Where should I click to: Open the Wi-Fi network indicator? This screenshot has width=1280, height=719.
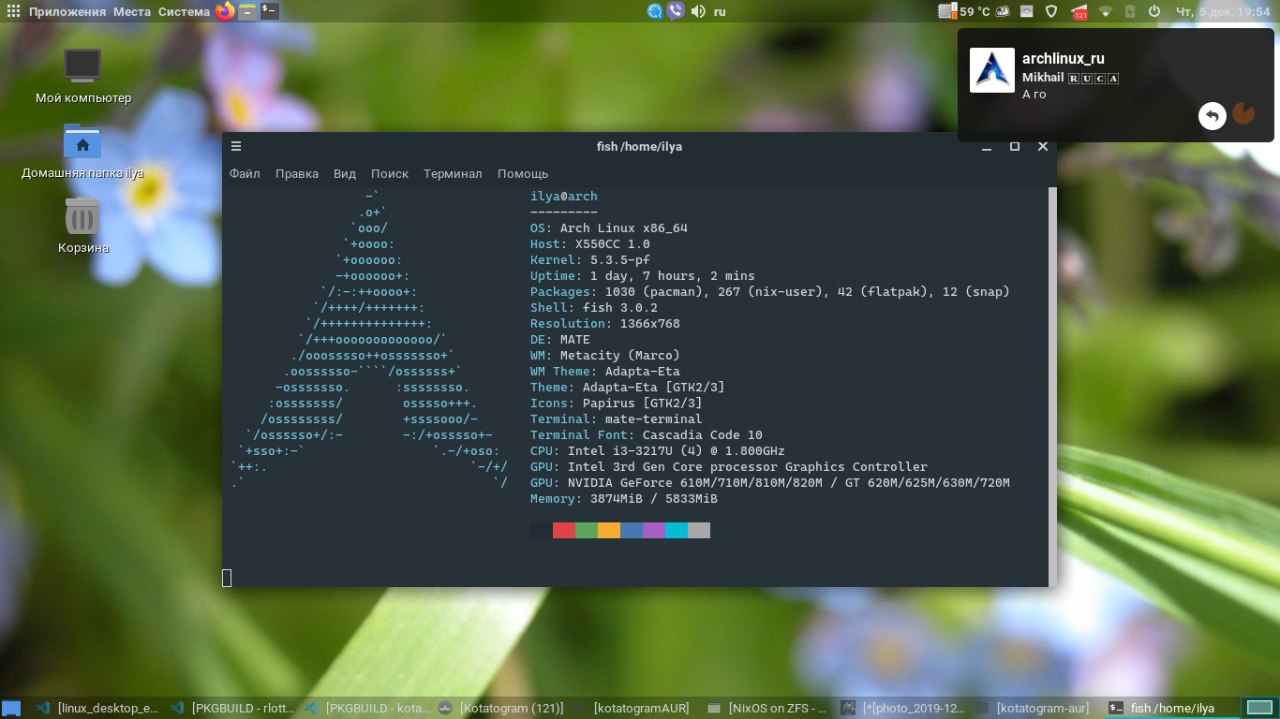coord(1105,11)
